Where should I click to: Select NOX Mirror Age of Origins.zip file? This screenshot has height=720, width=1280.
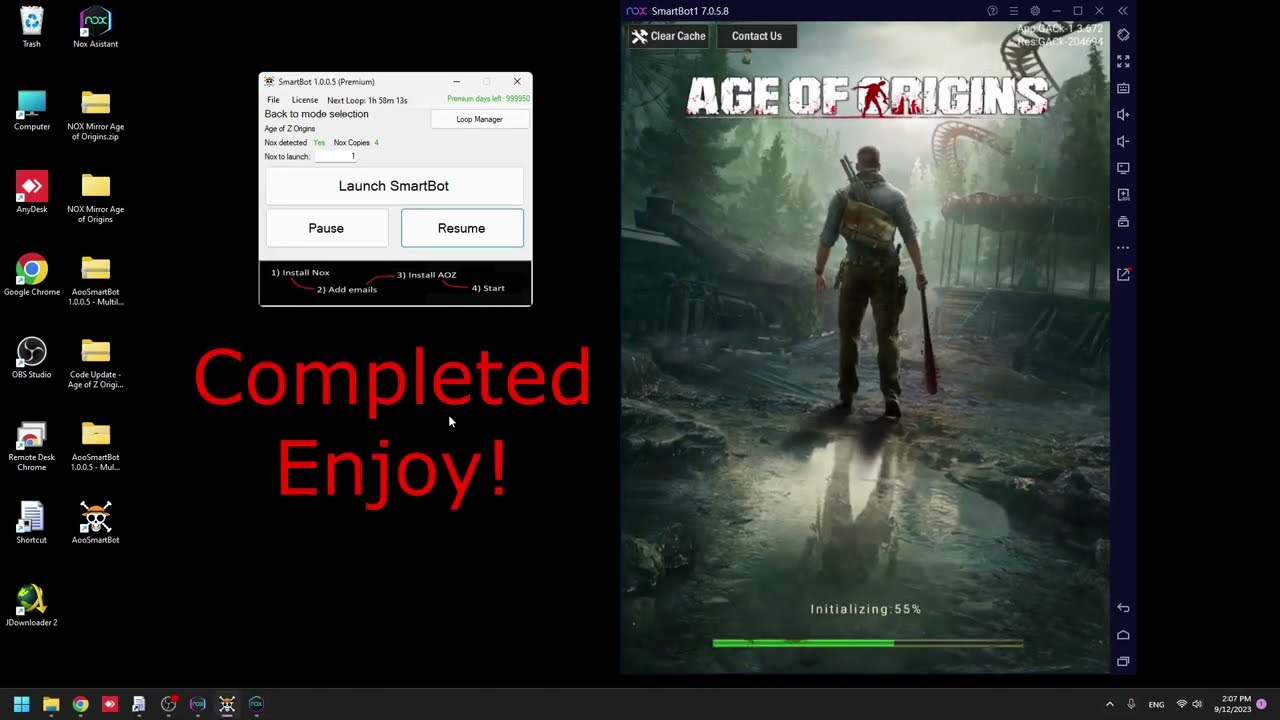pos(96,115)
